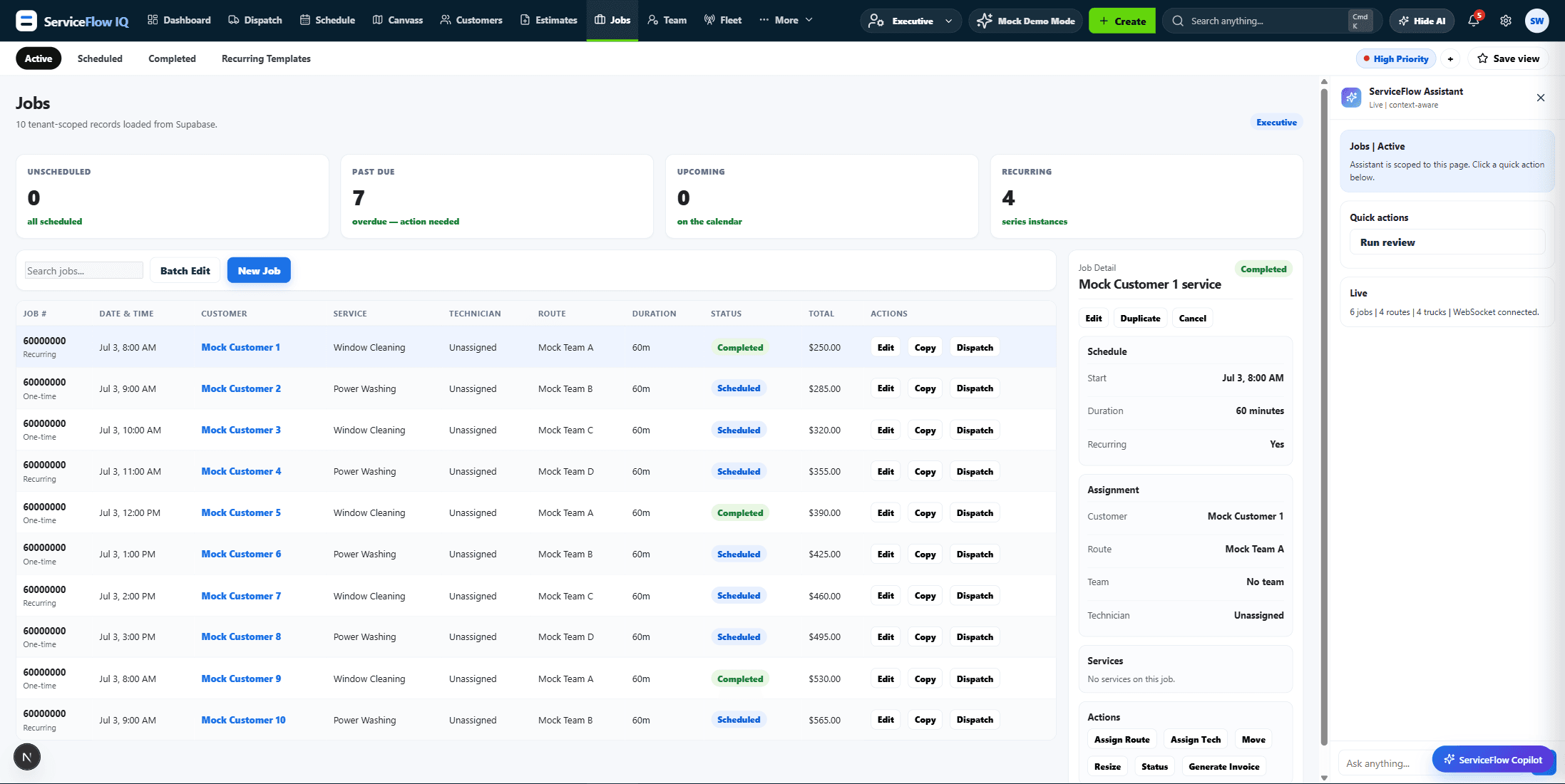This screenshot has height=784, width=1565.
Task: Open the ServiceFlow Copilot button
Action: (x=1493, y=760)
